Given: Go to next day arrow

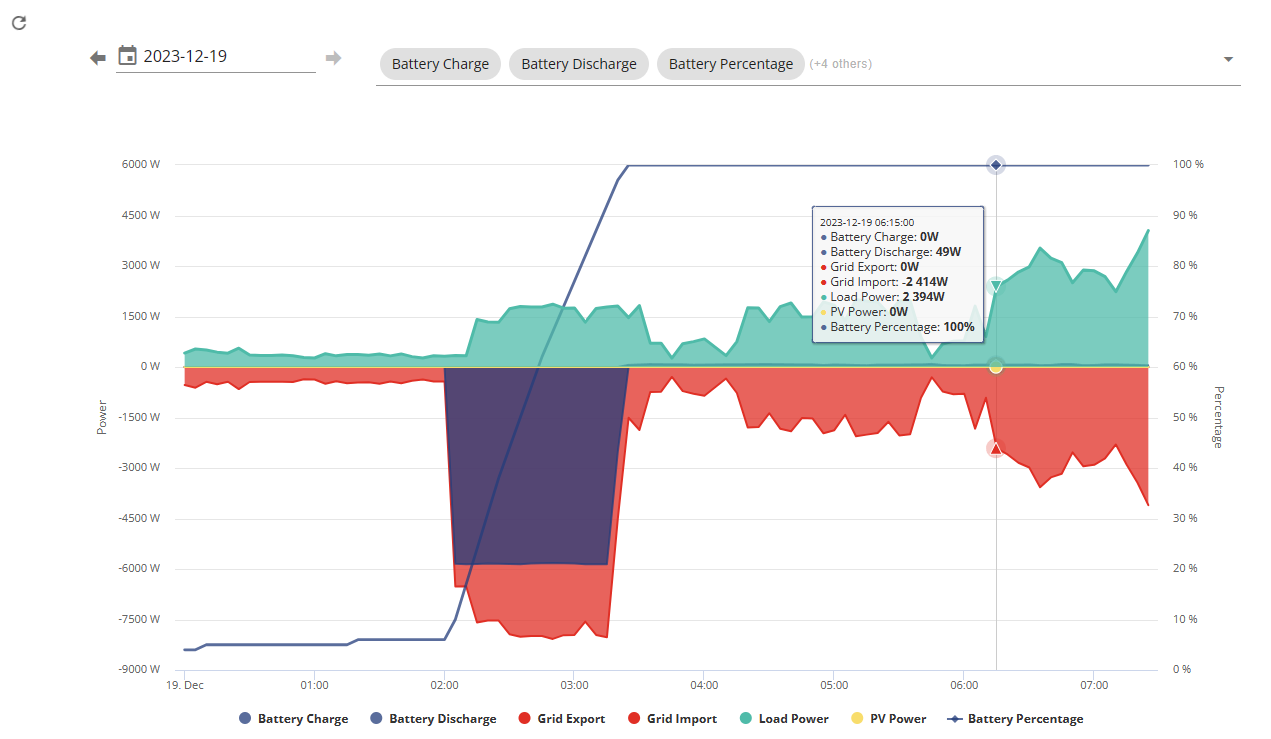Looking at the screenshot, I should [334, 58].
